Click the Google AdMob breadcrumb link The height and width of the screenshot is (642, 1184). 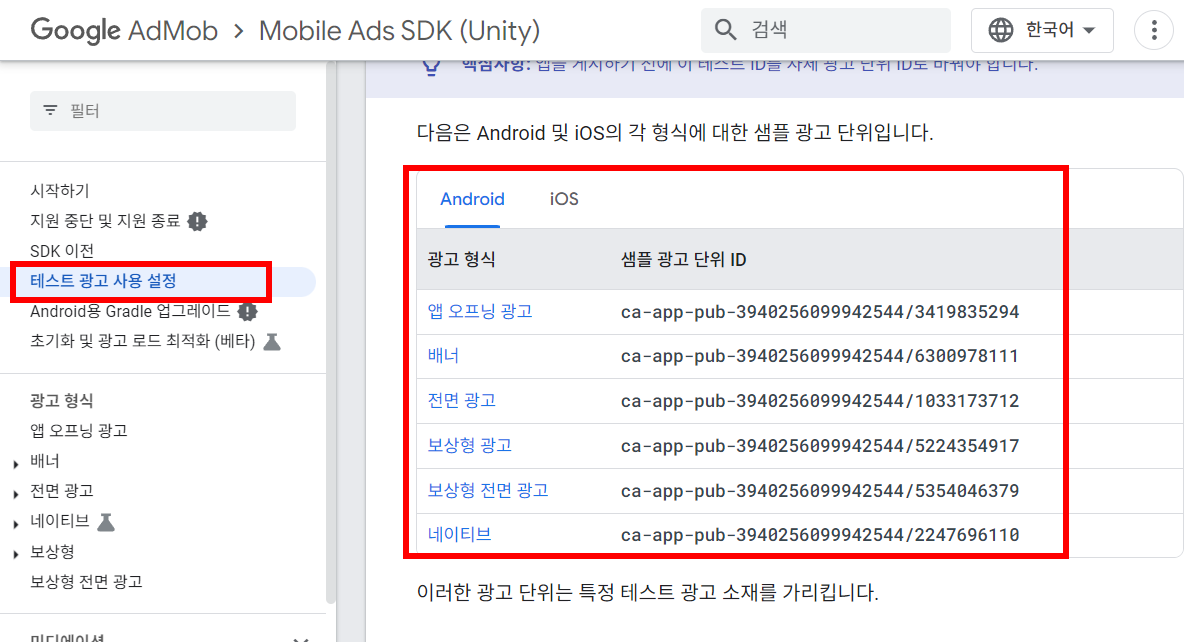pyautogui.click(x=125, y=30)
